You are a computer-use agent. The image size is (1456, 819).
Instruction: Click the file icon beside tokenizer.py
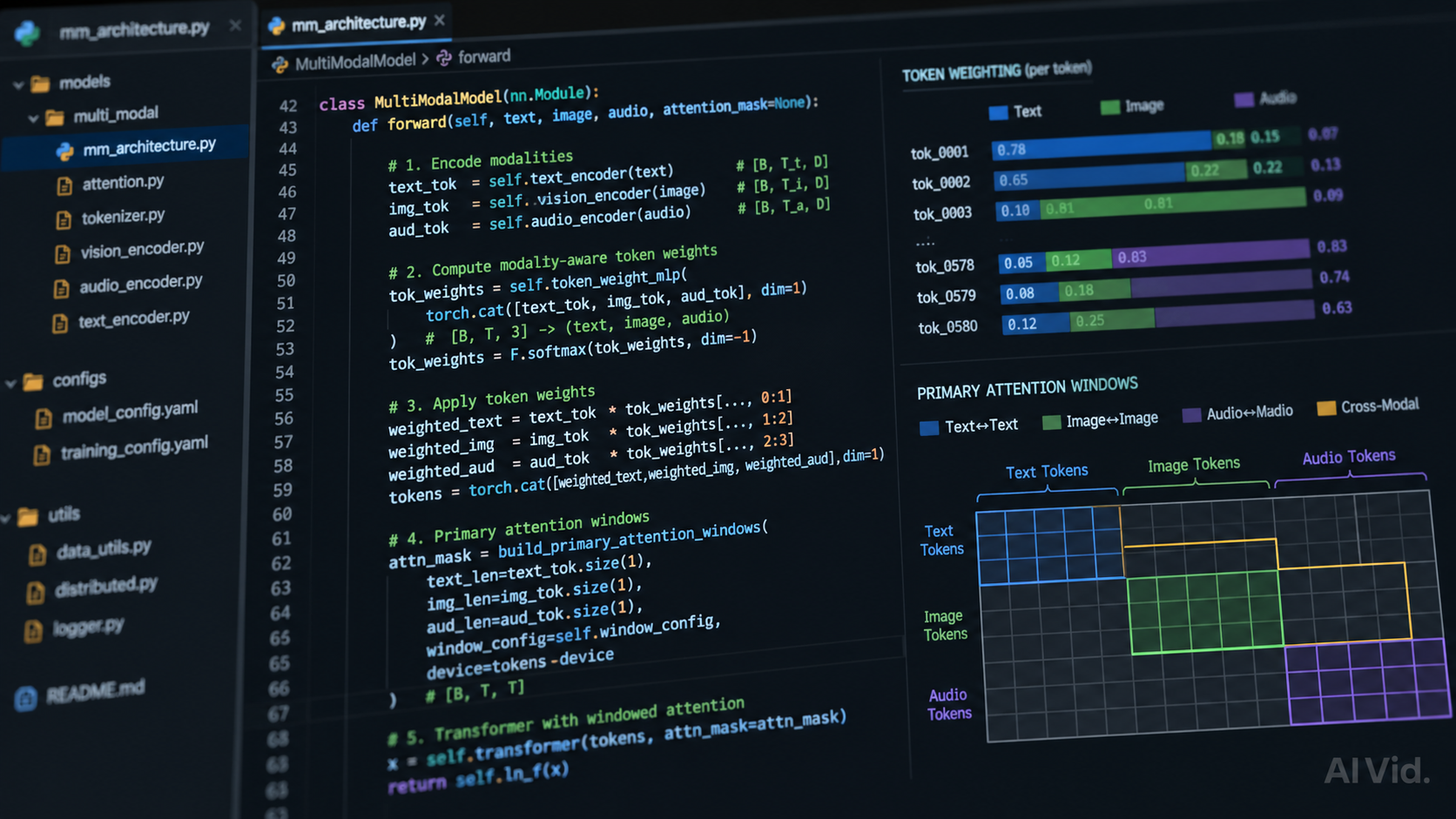click(x=63, y=219)
